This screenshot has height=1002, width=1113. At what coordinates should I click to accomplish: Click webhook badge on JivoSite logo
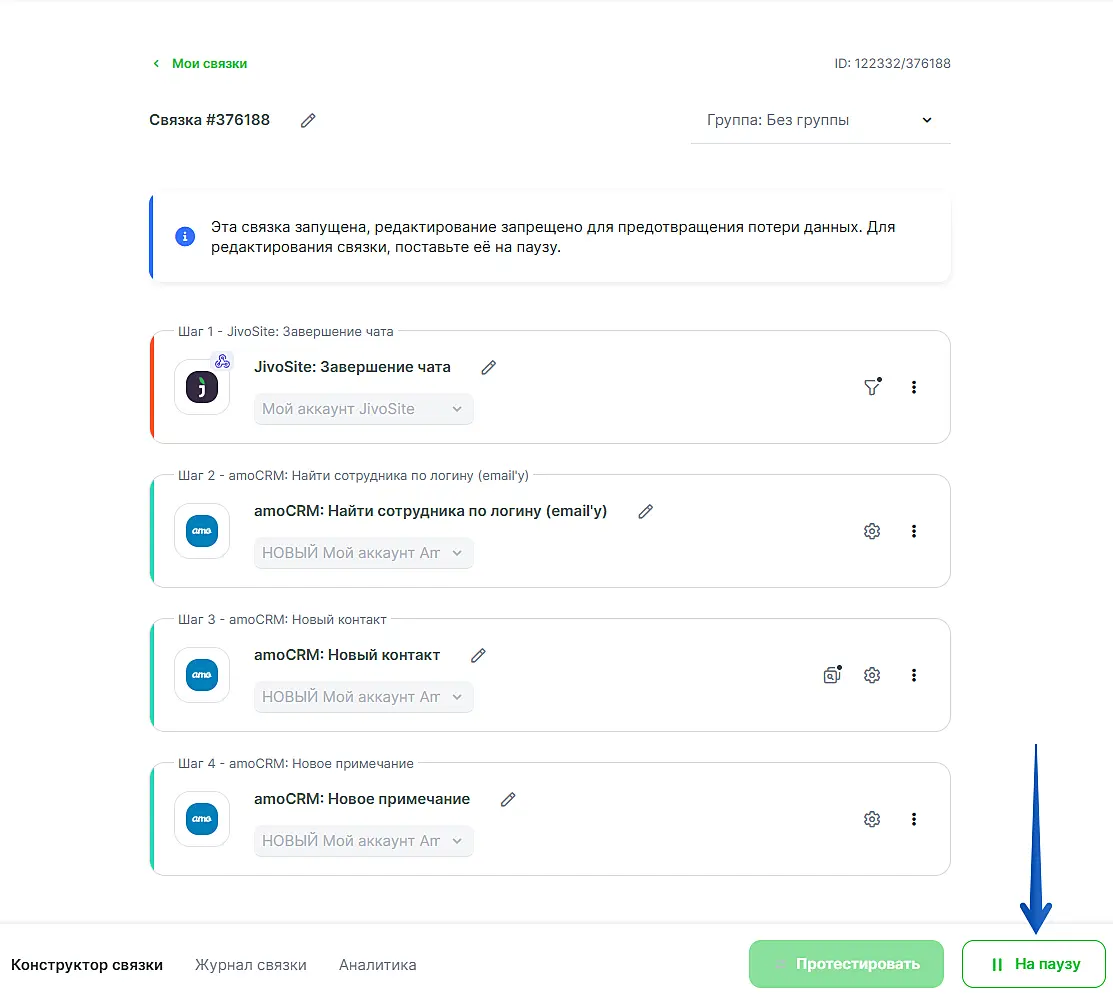click(x=222, y=361)
